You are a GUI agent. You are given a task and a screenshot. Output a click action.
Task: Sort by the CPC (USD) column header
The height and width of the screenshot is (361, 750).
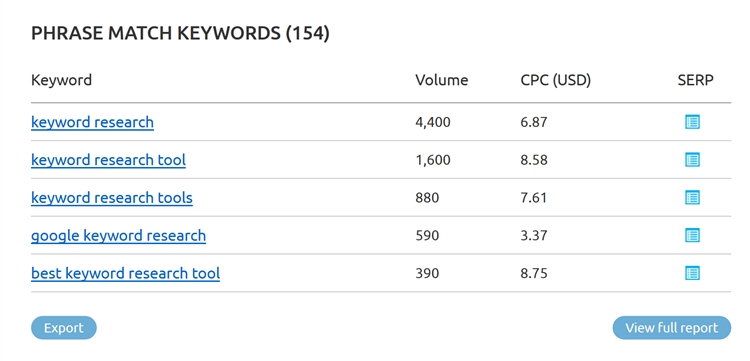[556, 80]
